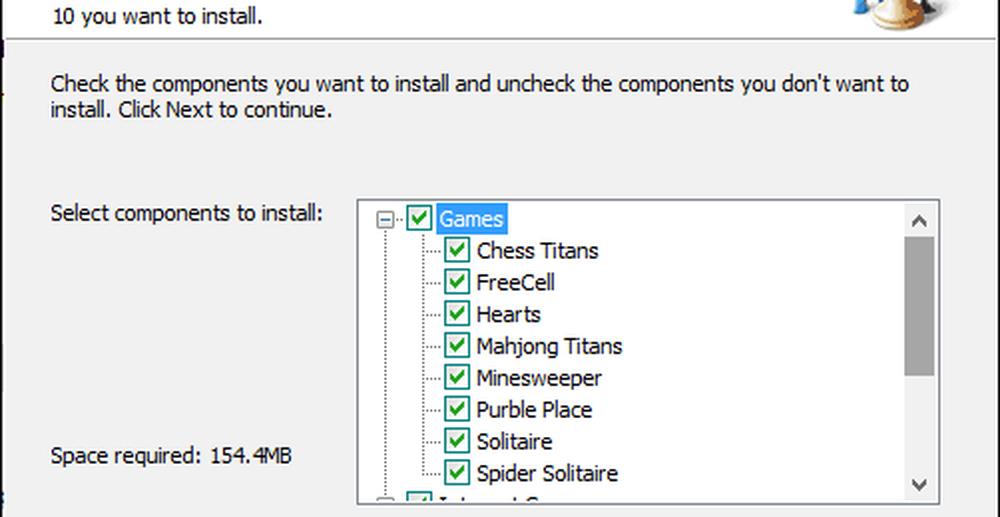1000x517 pixels.
Task: Uncheck the Solitaire checkbox
Action: [457, 441]
